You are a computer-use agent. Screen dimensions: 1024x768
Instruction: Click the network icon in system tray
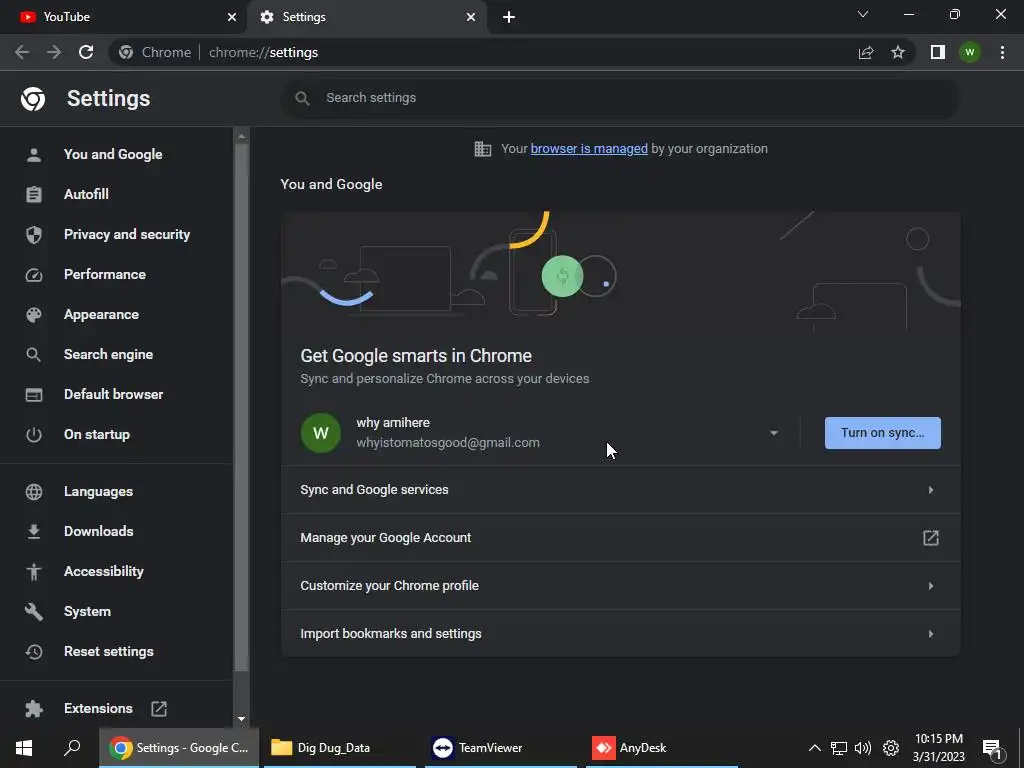839,748
